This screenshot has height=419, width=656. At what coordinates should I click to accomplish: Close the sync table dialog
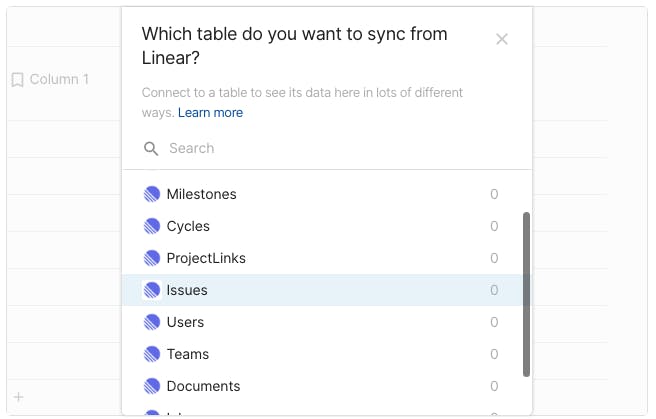(502, 39)
